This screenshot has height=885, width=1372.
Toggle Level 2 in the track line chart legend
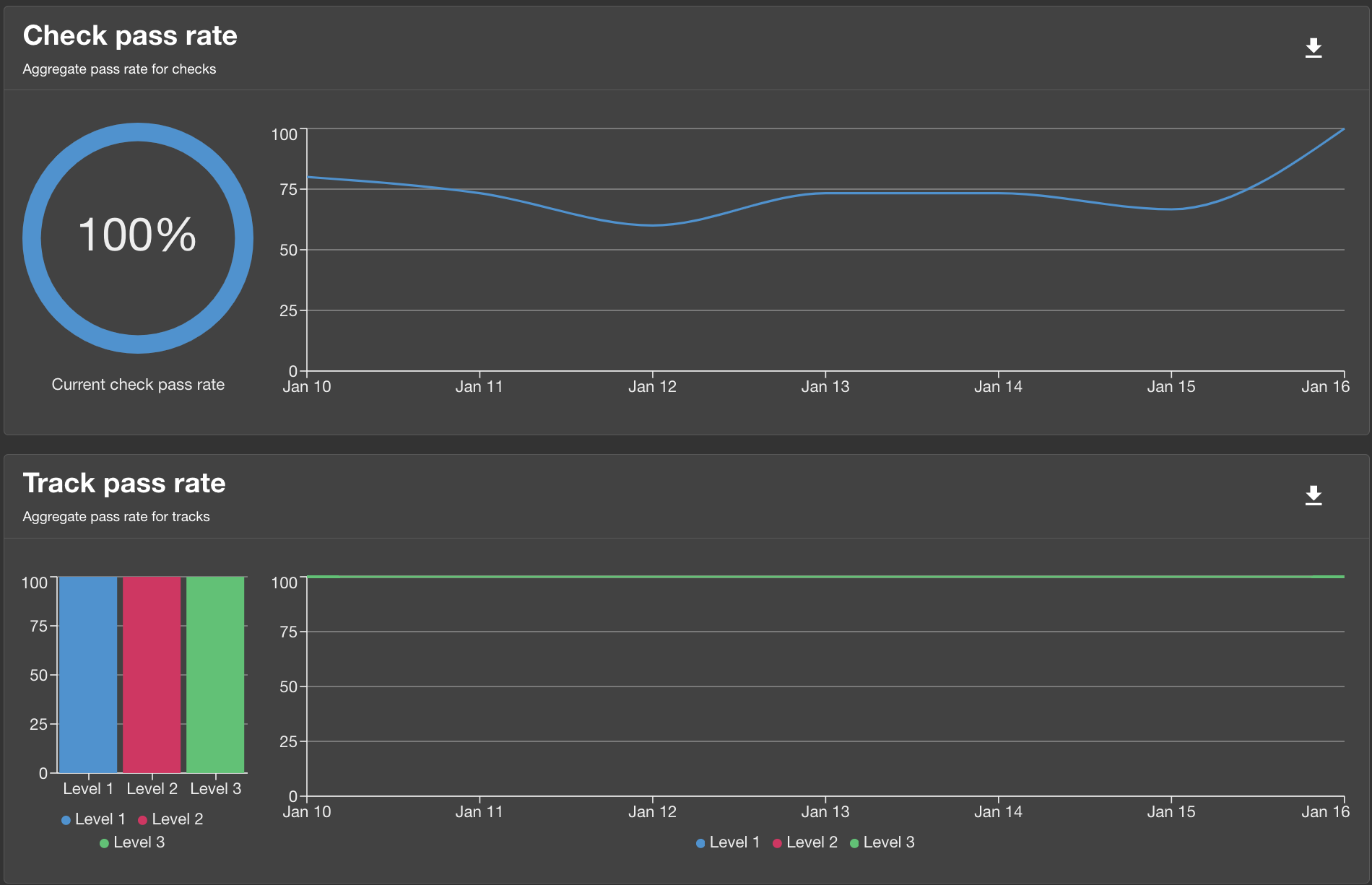pyautogui.click(x=805, y=842)
